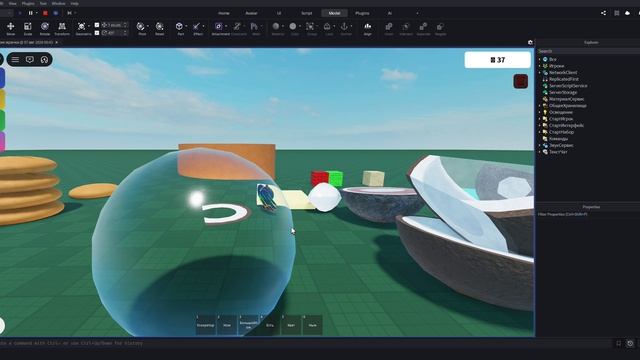Open the Window menu
Screen dimensions: 640x360
point(58,3)
